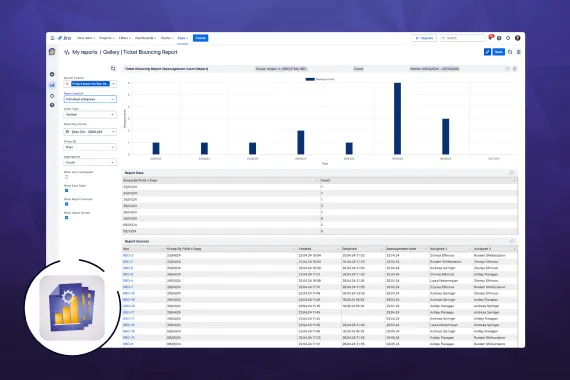Image resolution: width=570 pixels, height=380 pixels.
Task: Uncheck the Show report header checkbox
Action: 67,217
